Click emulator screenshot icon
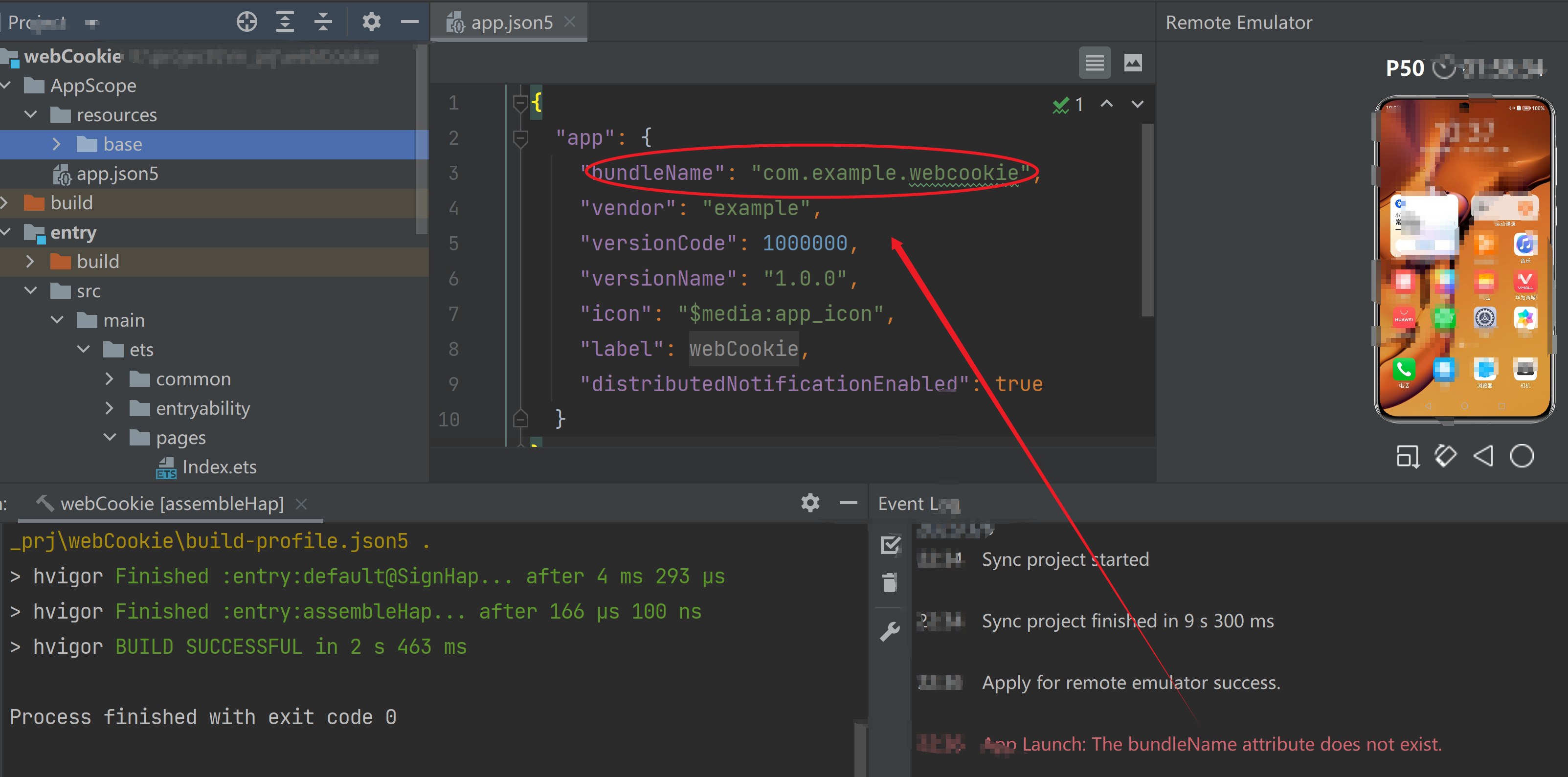Image resolution: width=1568 pixels, height=777 pixels. (1407, 456)
